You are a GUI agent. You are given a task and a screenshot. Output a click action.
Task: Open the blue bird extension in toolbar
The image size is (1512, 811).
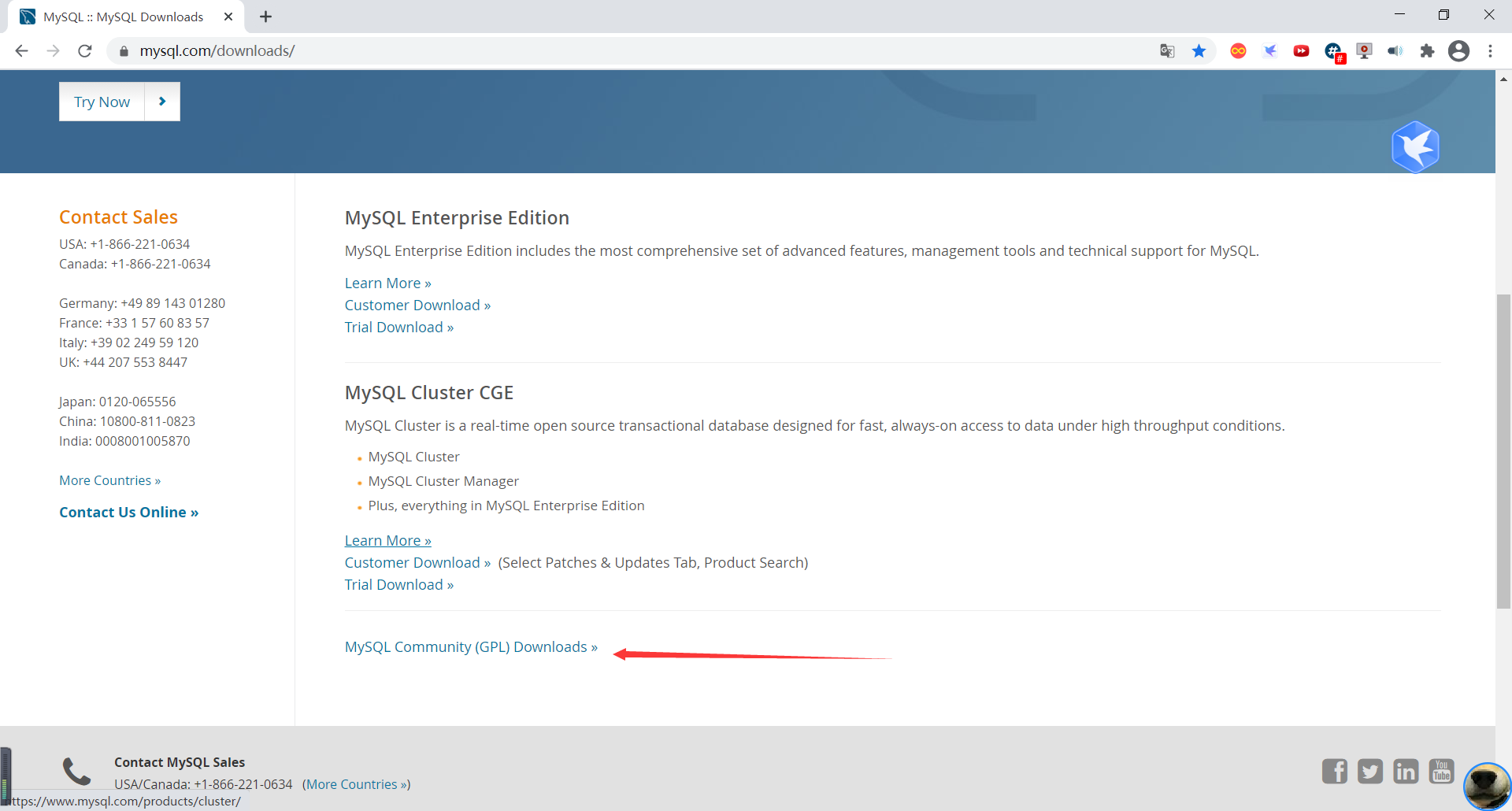(x=1269, y=51)
